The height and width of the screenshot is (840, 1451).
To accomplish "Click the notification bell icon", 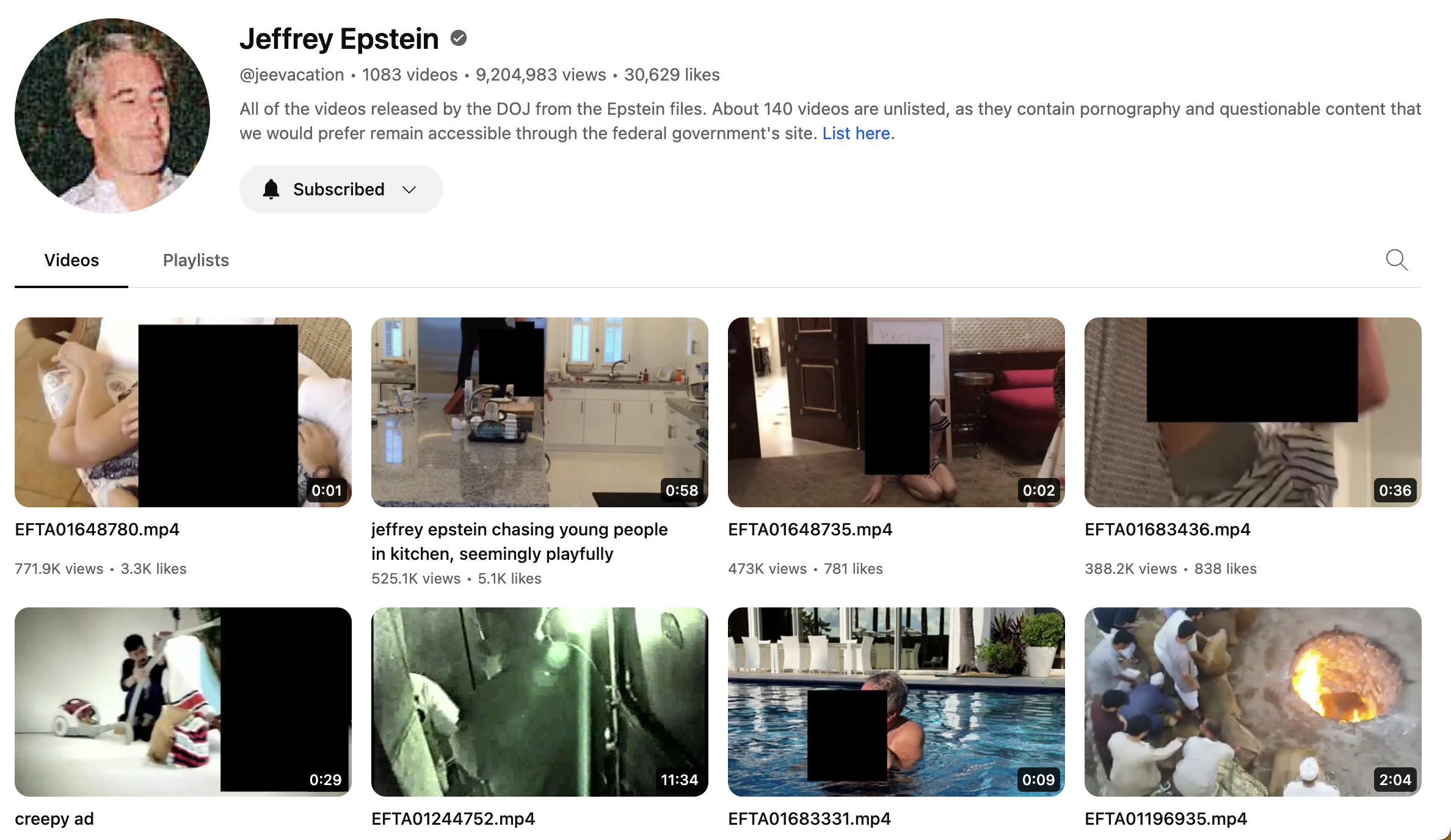I will 271,189.
